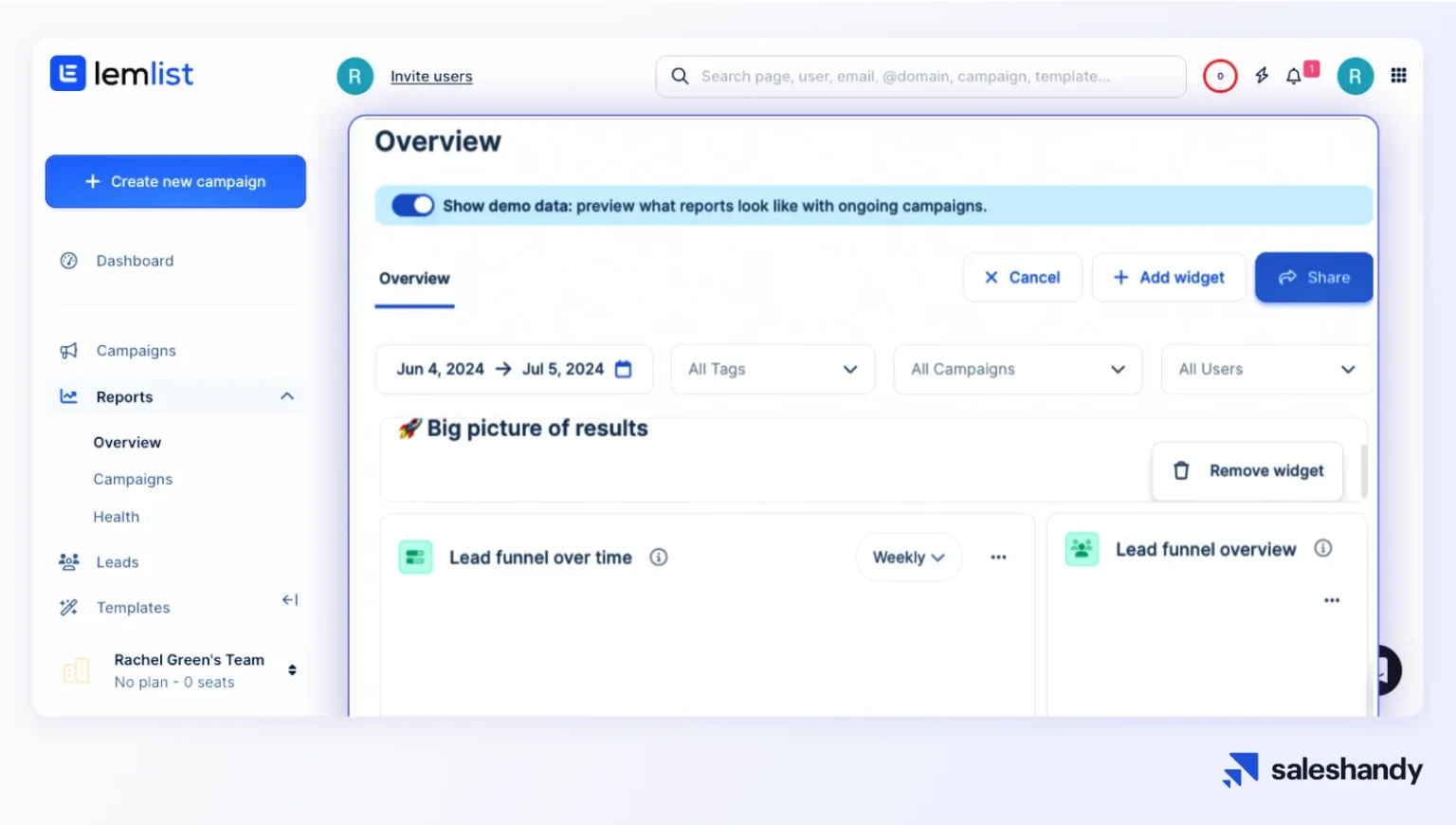The width and height of the screenshot is (1456, 825).
Task: Click the Invite users link
Action: coord(431,76)
